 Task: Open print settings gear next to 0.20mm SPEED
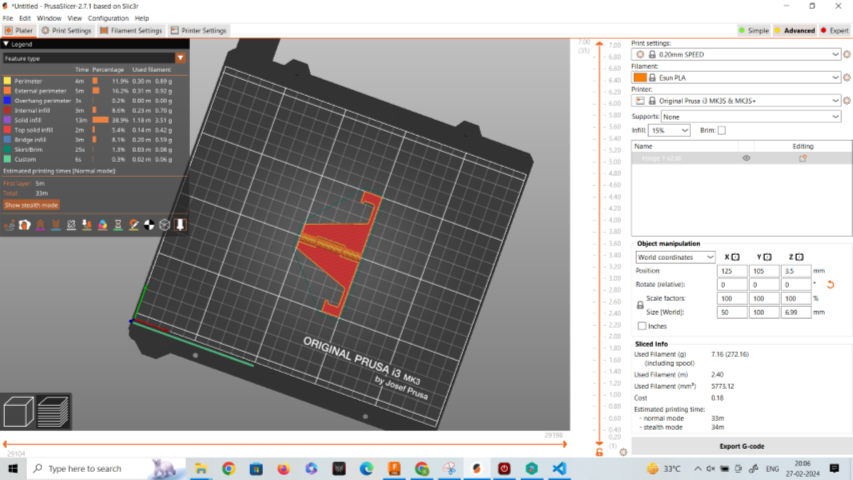(846, 54)
